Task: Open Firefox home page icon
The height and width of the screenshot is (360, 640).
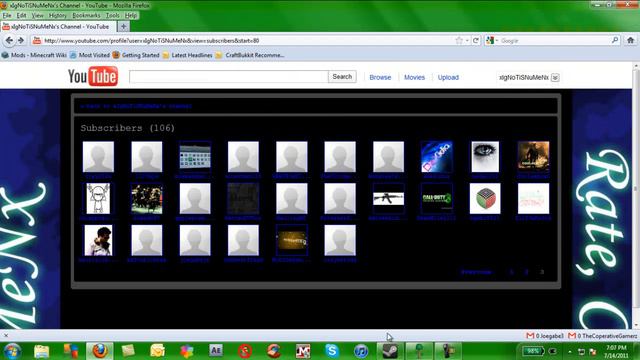Action: pyautogui.click(x=631, y=40)
